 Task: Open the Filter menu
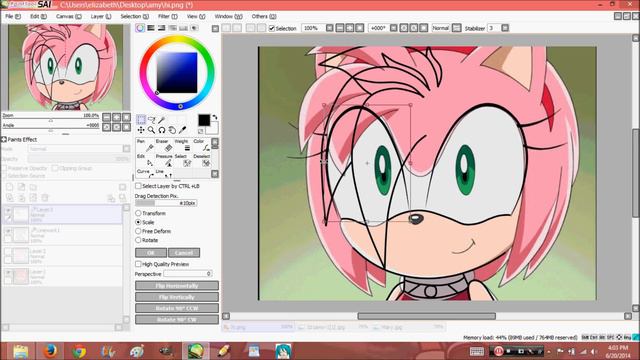tap(167, 16)
